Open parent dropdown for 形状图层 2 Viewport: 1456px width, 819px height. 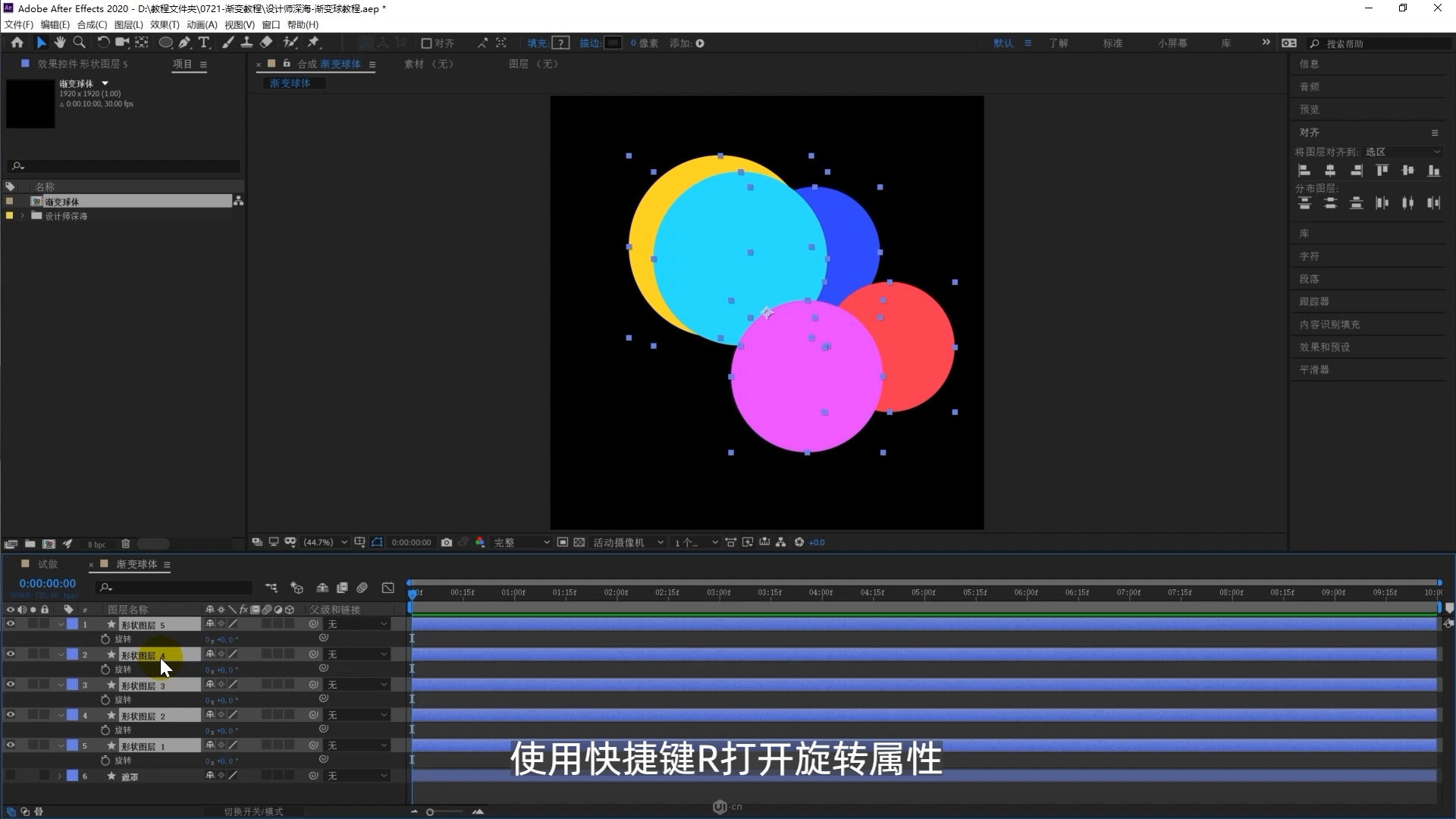tap(358, 715)
